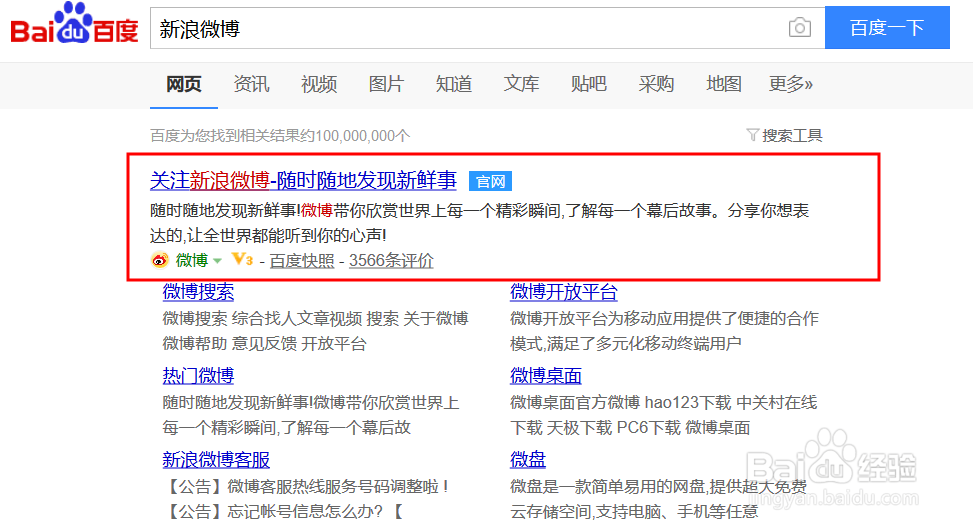This screenshot has width=973, height=532.
Task: Open the 百度快照 cached link
Action: (302, 261)
